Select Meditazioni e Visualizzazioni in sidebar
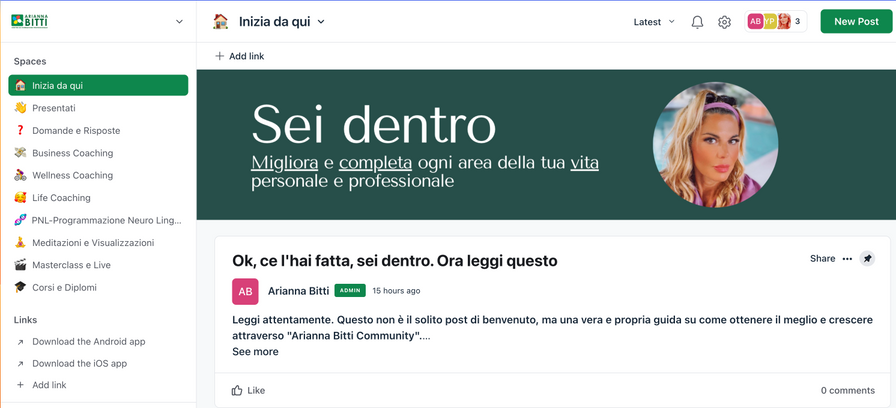This screenshot has height=408, width=896. [x=93, y=243]
